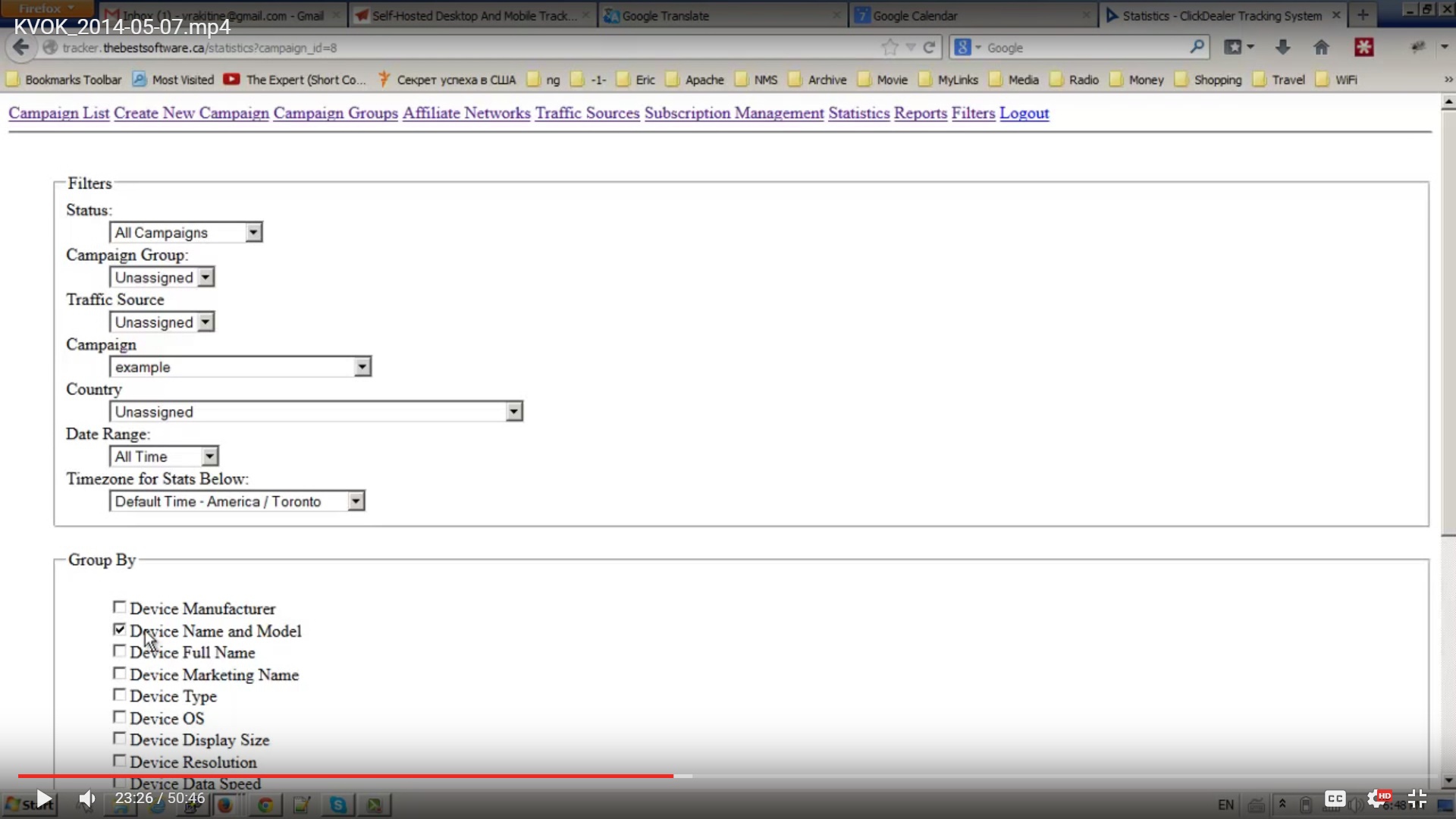Open Create New Campaign link

pyautogui.click(x=191, y=113)
